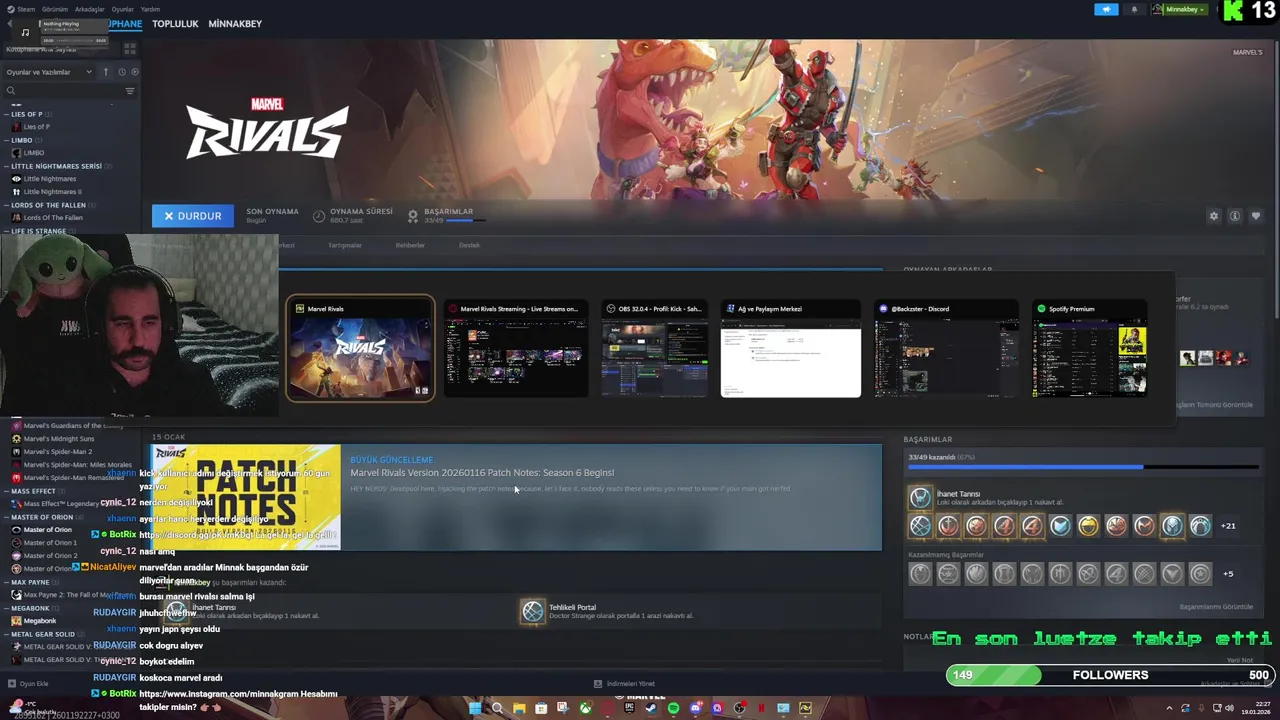Select OBS 32.0.4 window thumbnail
Viewport: 1280px width, 720px height.
pyautogui.click(x=655, y=348)
